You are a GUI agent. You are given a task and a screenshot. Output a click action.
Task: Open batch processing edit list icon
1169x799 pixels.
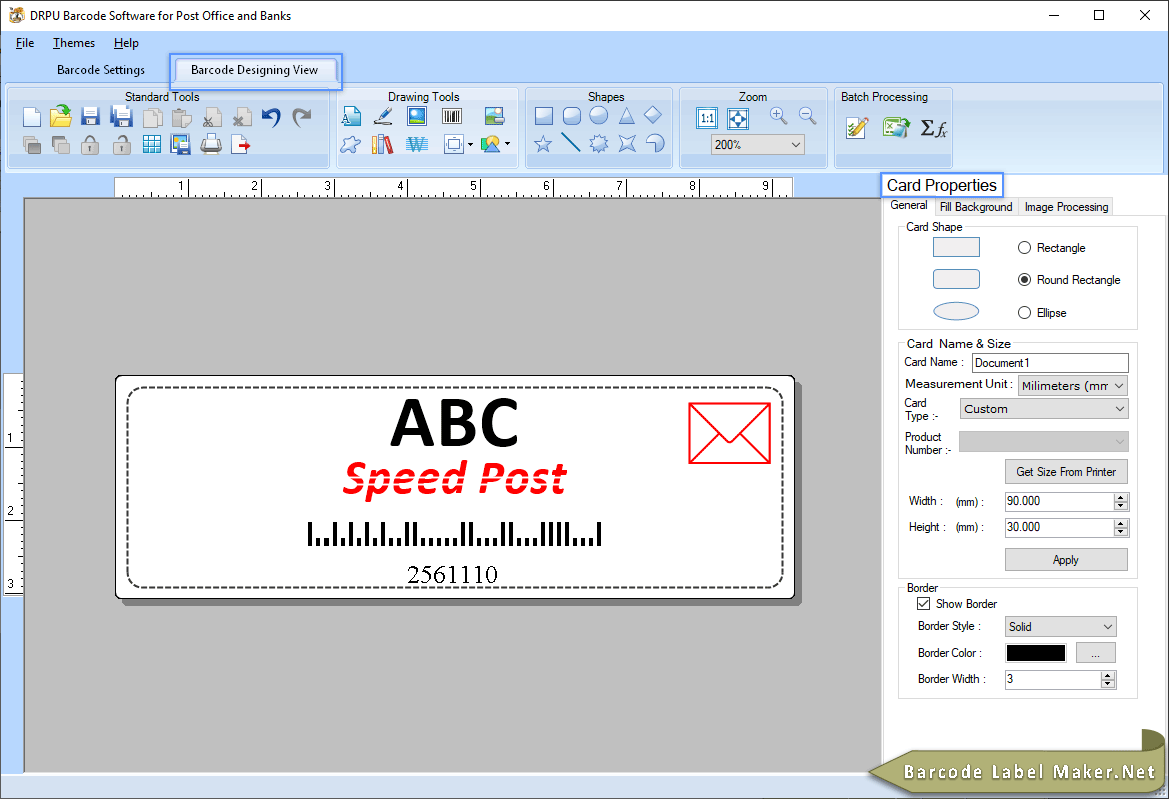(x=857, y=128)
